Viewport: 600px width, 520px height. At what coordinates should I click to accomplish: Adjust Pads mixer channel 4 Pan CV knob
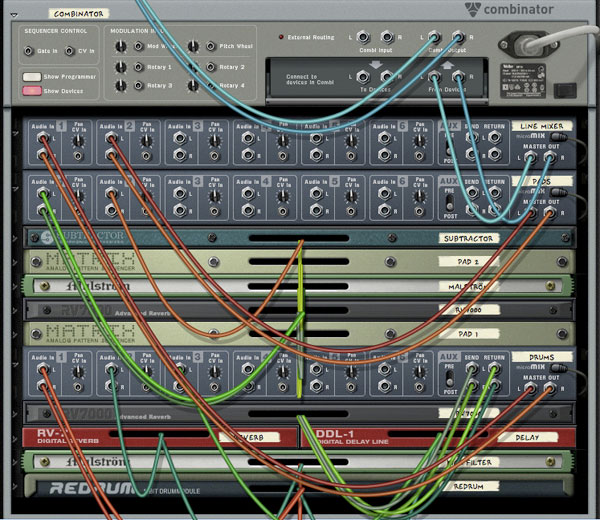click(283, 196)
